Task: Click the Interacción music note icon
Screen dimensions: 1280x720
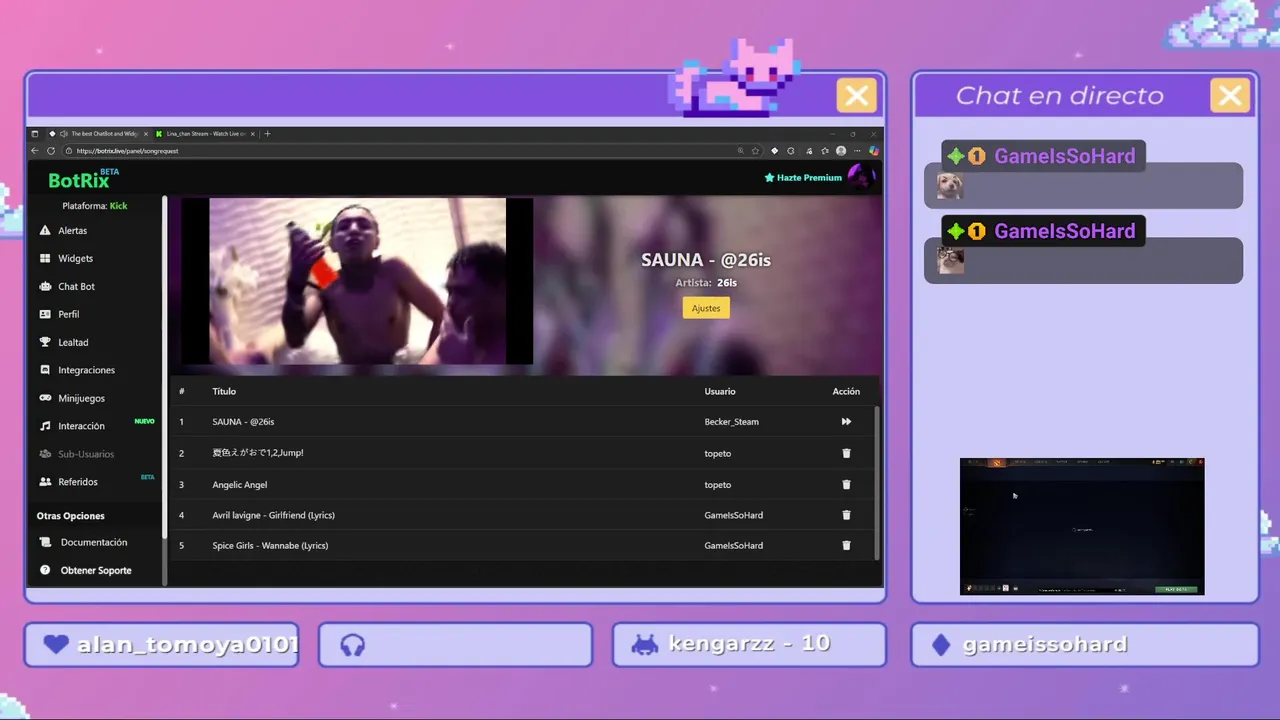Action: coord(45,426)
